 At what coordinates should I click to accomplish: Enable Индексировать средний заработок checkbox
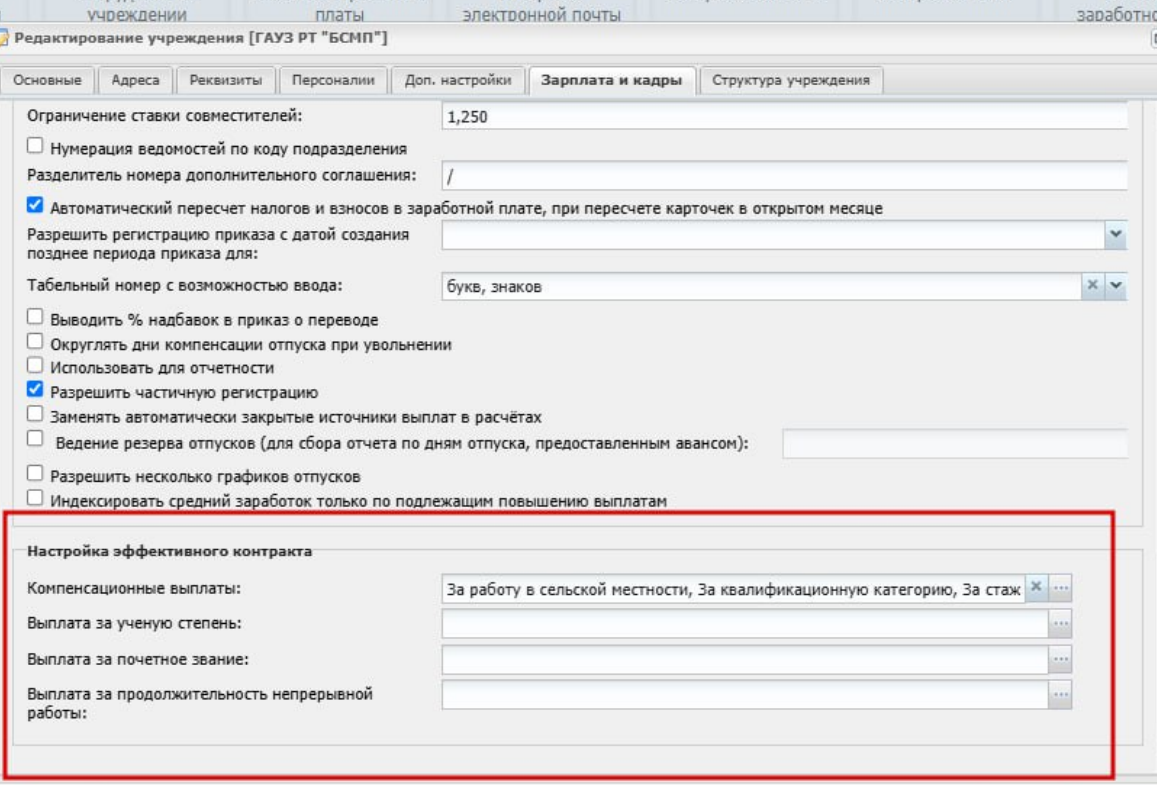pos(35,498)
